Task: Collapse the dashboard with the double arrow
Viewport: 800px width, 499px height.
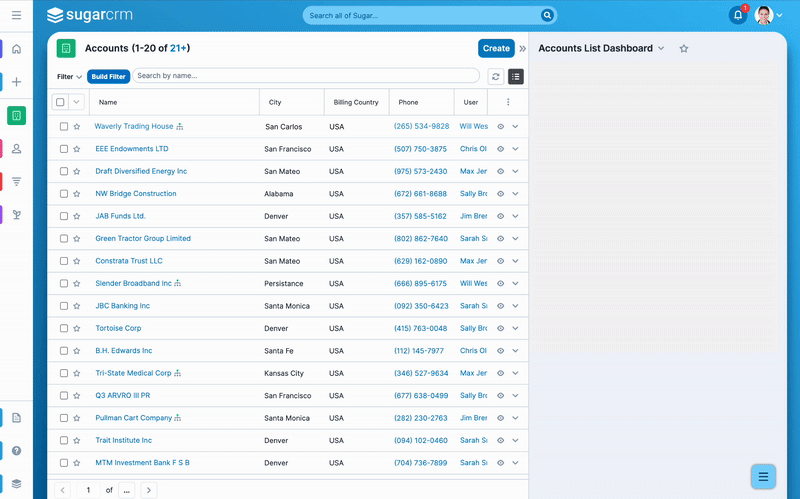Action: (522, 49)
